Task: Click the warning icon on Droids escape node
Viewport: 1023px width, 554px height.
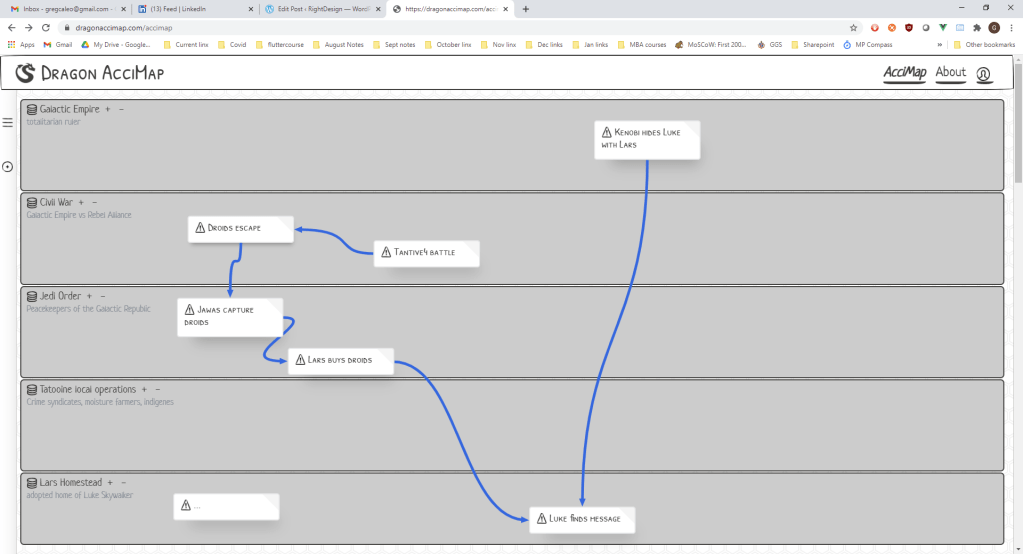Action: 199,228
